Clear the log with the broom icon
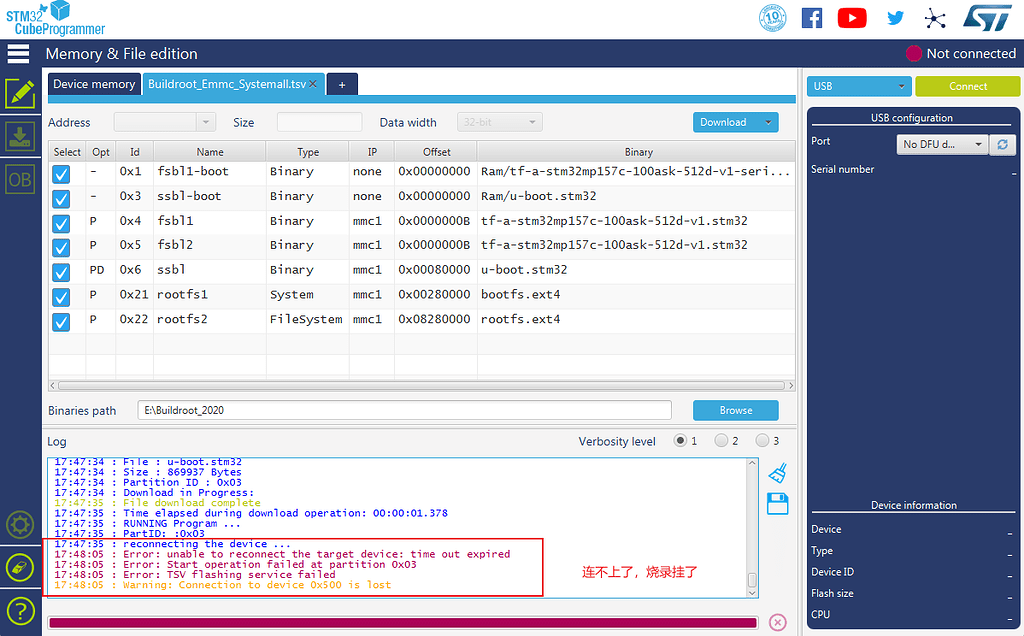 (x=777, y=472)
